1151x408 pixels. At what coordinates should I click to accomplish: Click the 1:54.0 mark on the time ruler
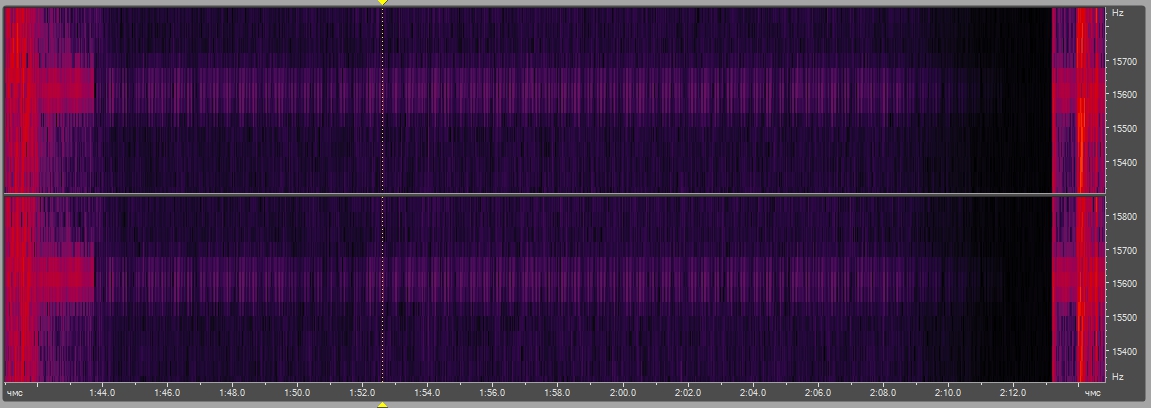427,393
